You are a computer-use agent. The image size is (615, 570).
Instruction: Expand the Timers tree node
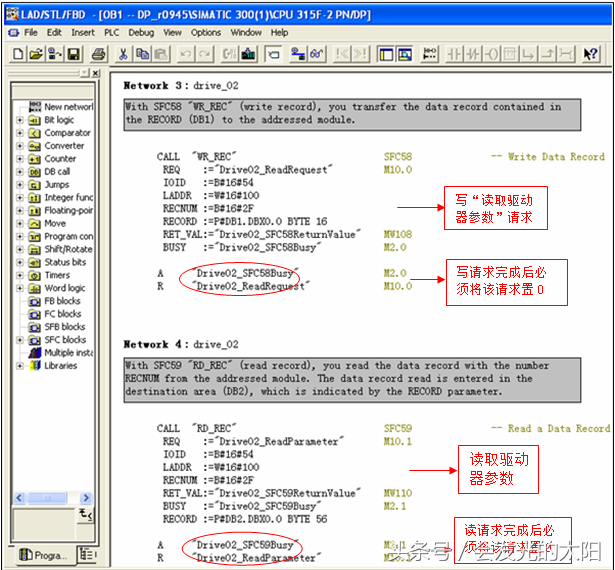click(x=20, y=275)
